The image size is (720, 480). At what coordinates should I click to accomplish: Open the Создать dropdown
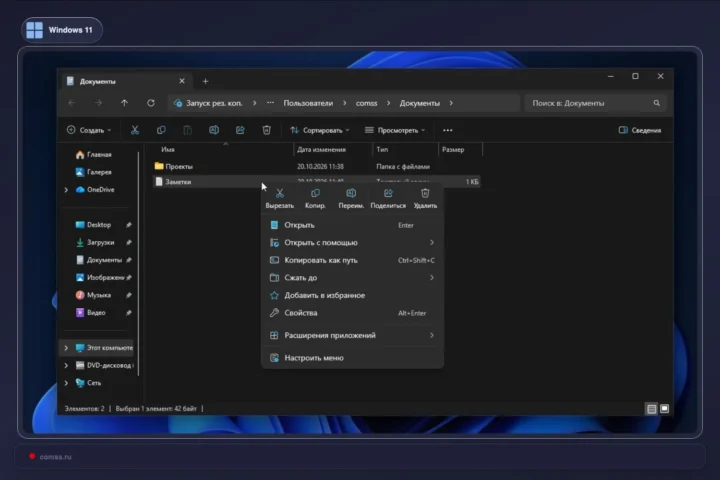tap(89, 130)
